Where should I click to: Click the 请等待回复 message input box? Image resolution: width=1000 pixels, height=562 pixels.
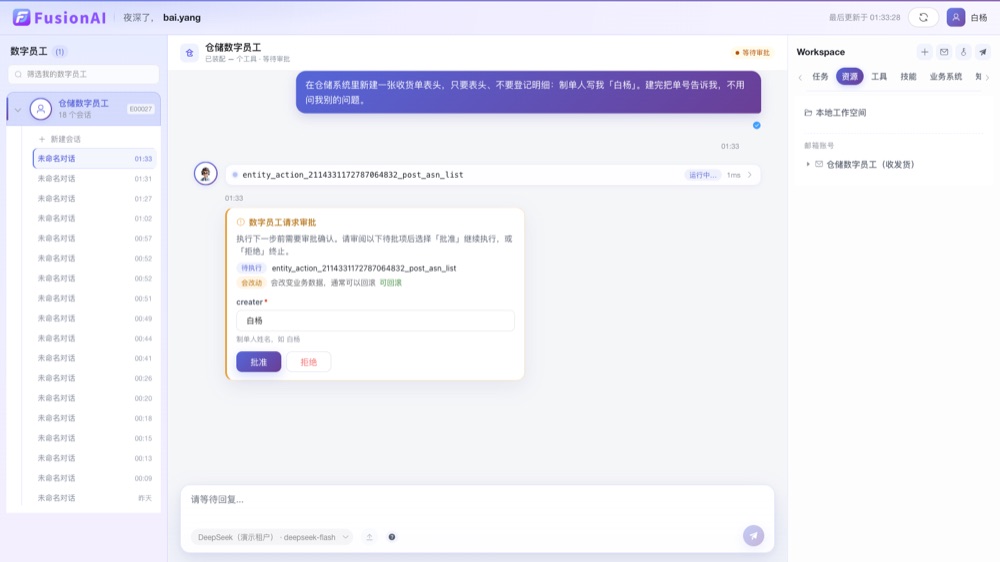click(477, 499)
